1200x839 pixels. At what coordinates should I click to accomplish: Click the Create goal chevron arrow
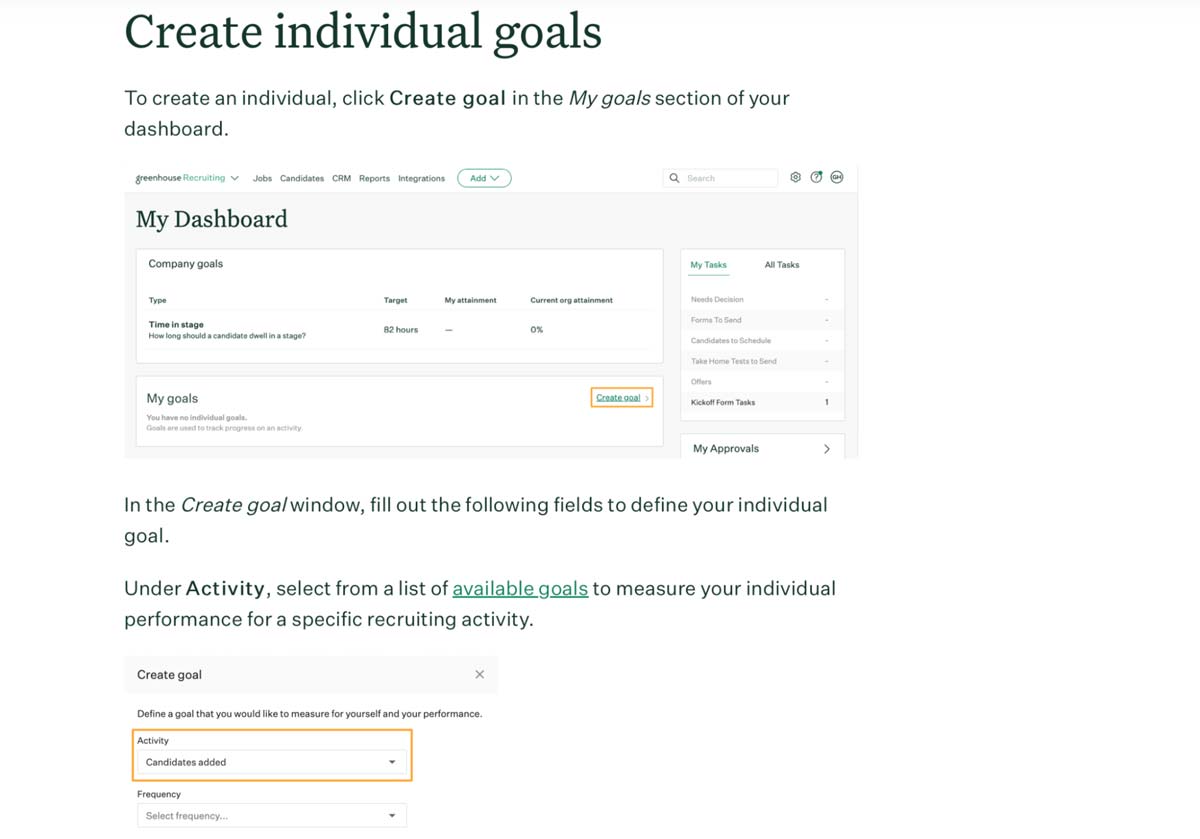pos(648,397)
